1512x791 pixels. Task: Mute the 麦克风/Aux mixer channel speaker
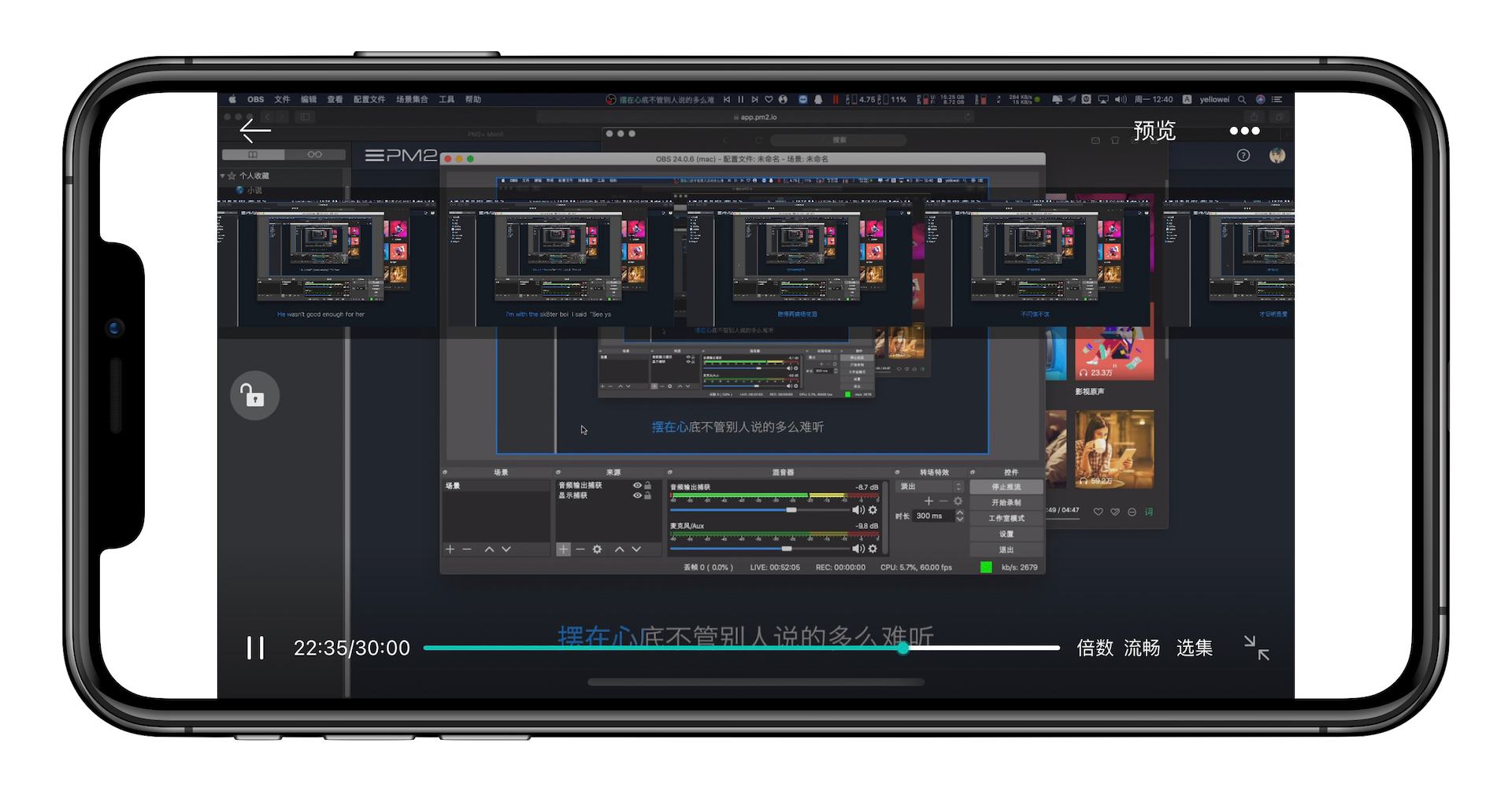point(858,549)
